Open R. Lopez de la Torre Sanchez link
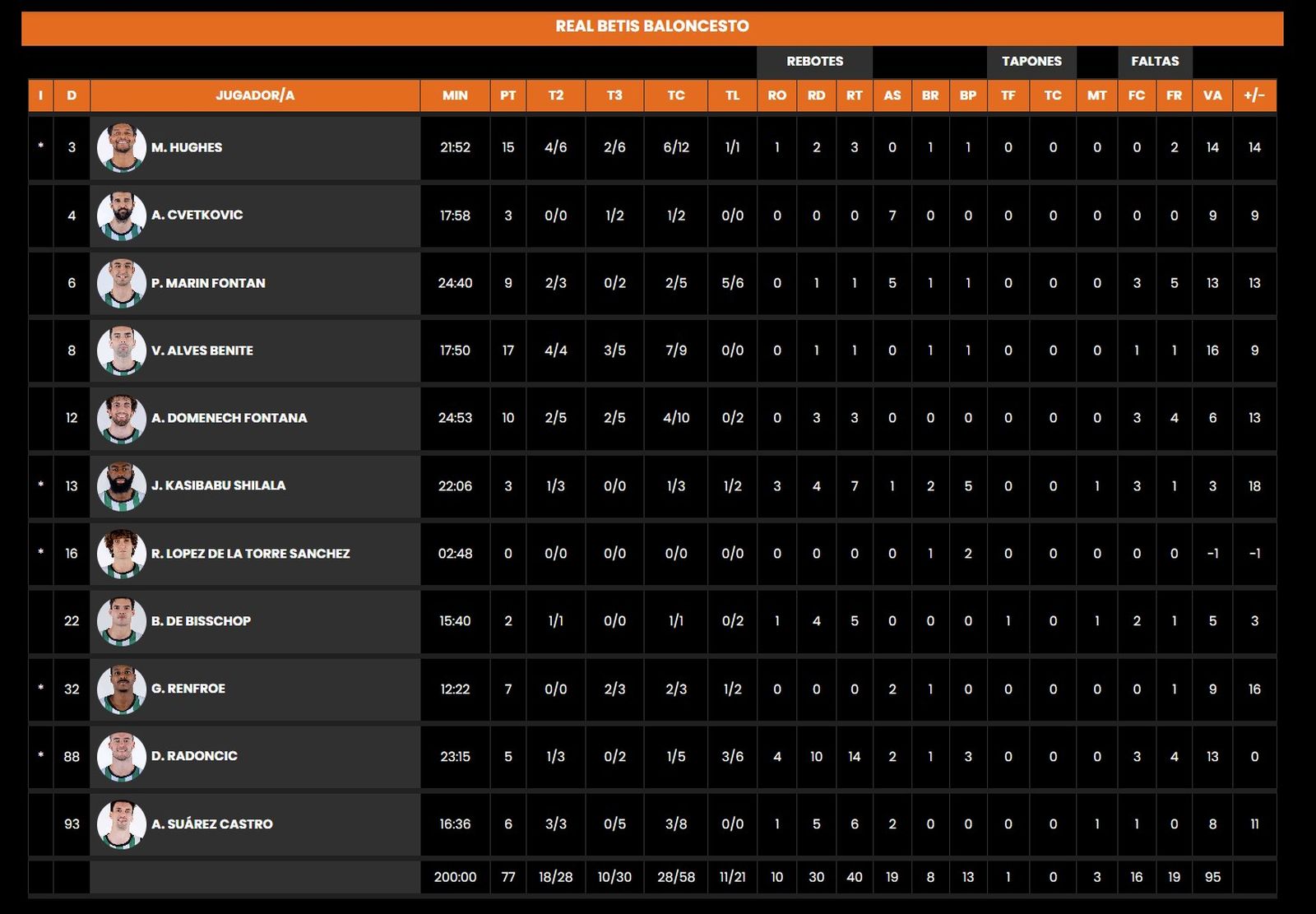Screen dimensions: 1316x914 pyautogui.click(x=250, y=554)
